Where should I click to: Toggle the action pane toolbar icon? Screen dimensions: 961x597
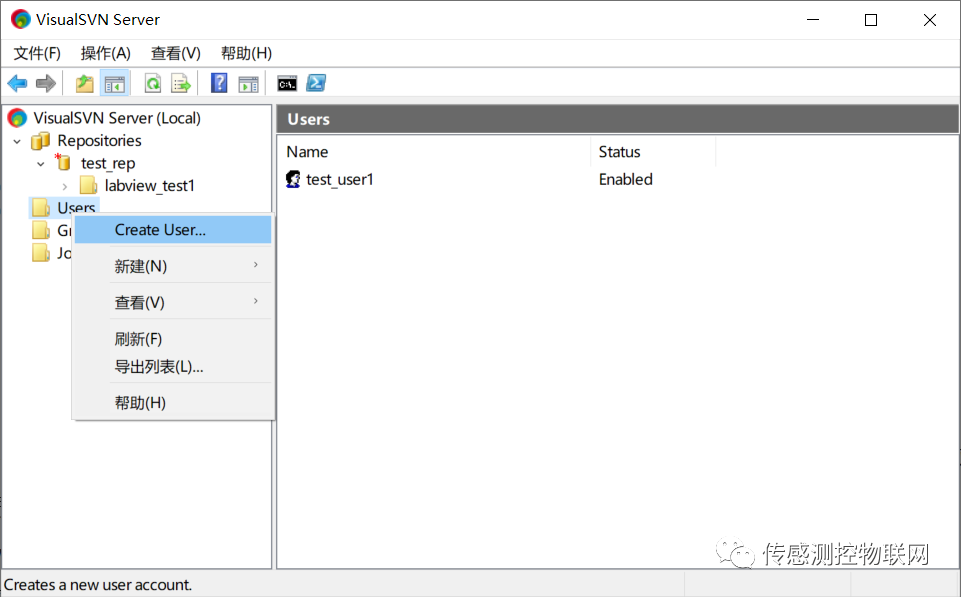[248, 83]
